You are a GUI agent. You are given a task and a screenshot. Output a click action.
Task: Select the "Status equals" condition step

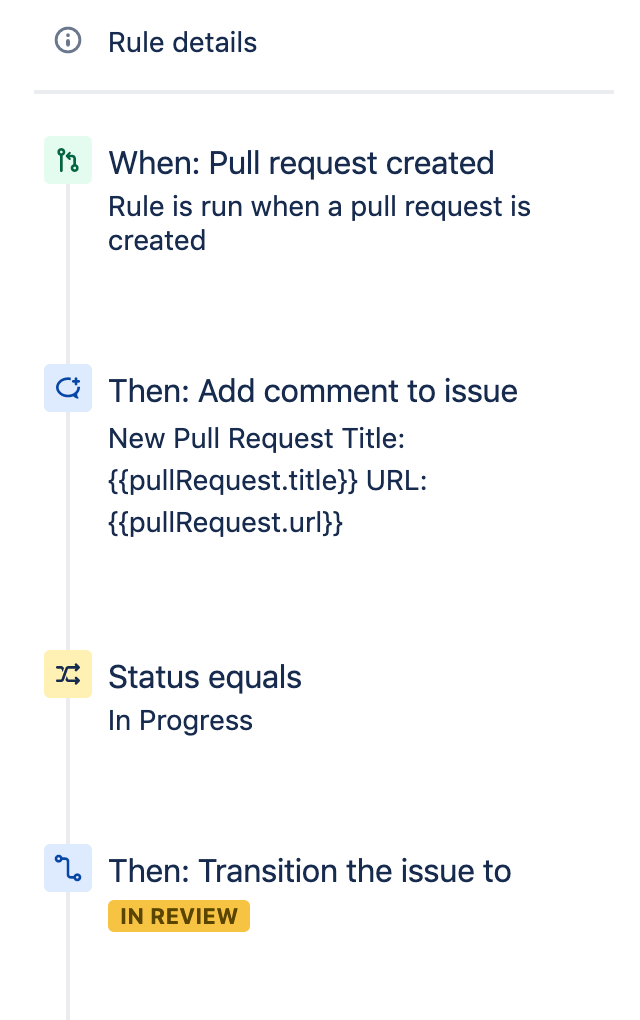tap(204, 677)
